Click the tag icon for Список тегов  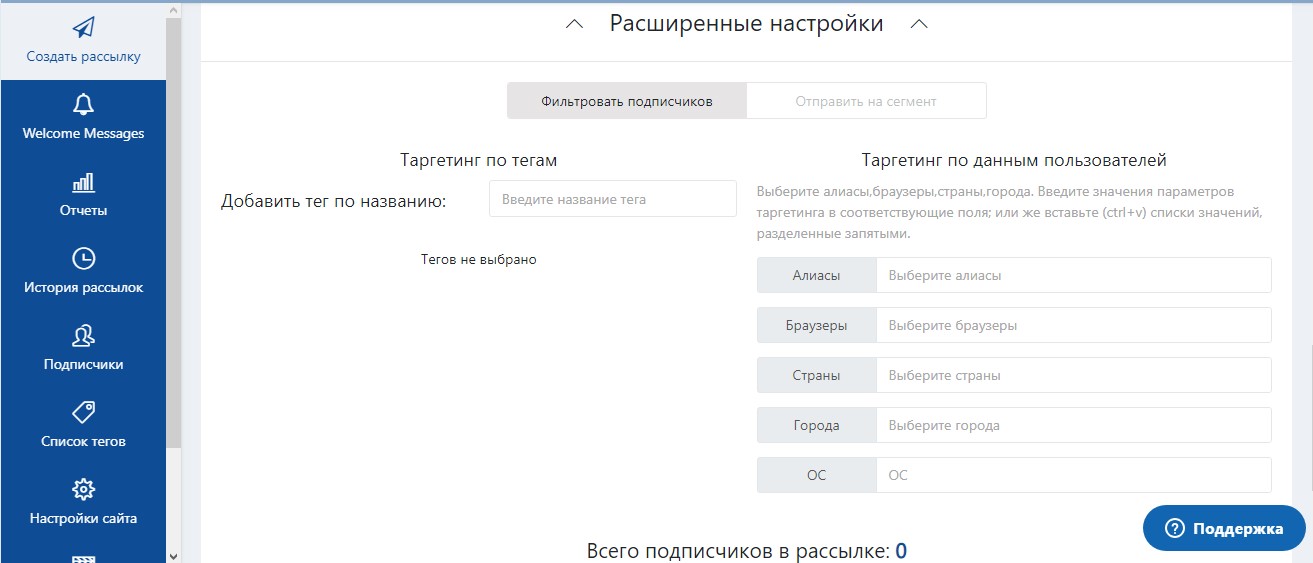point(84,412)
